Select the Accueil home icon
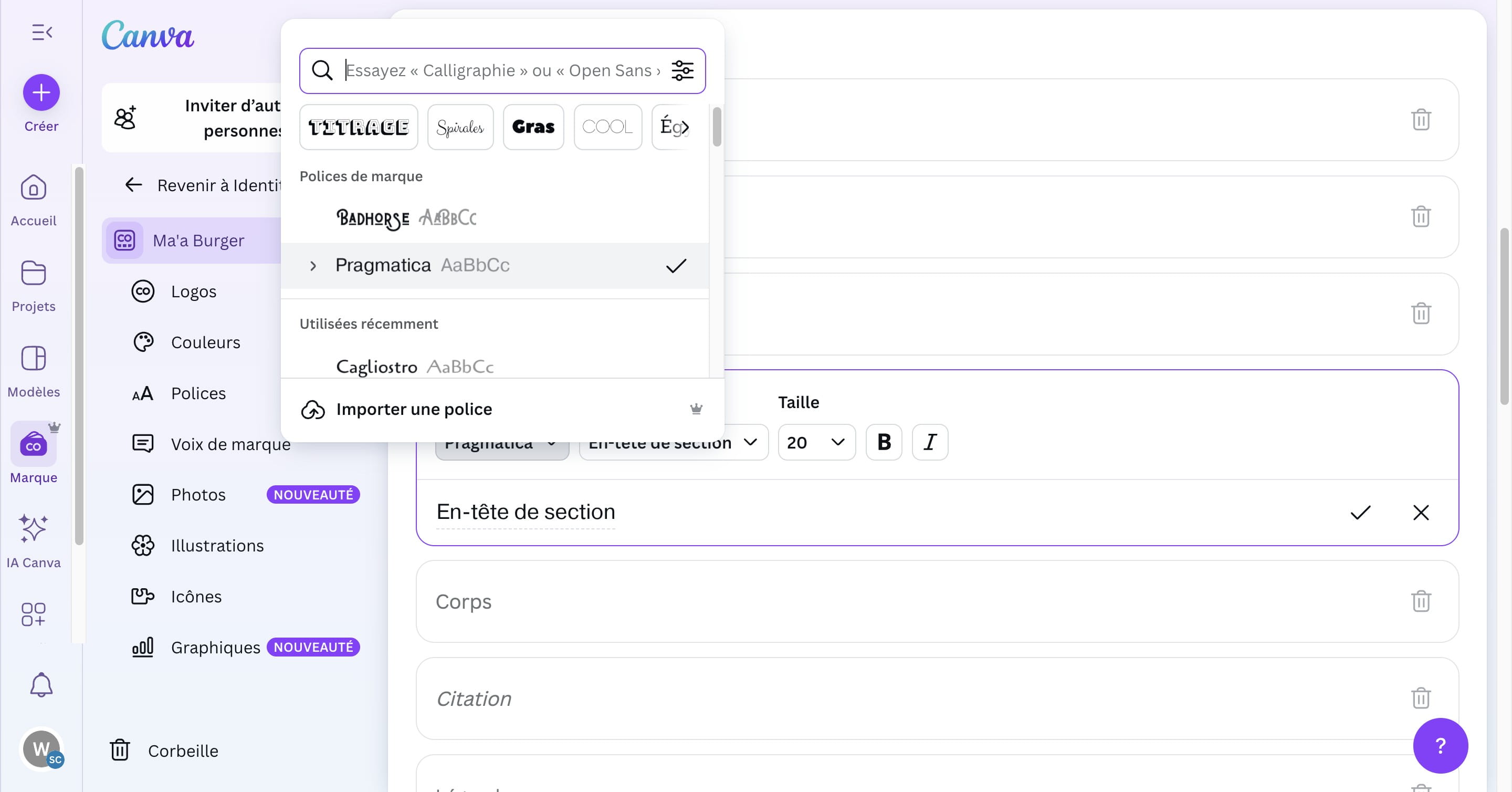This screenshot has width=1512, height=792. 34,188
